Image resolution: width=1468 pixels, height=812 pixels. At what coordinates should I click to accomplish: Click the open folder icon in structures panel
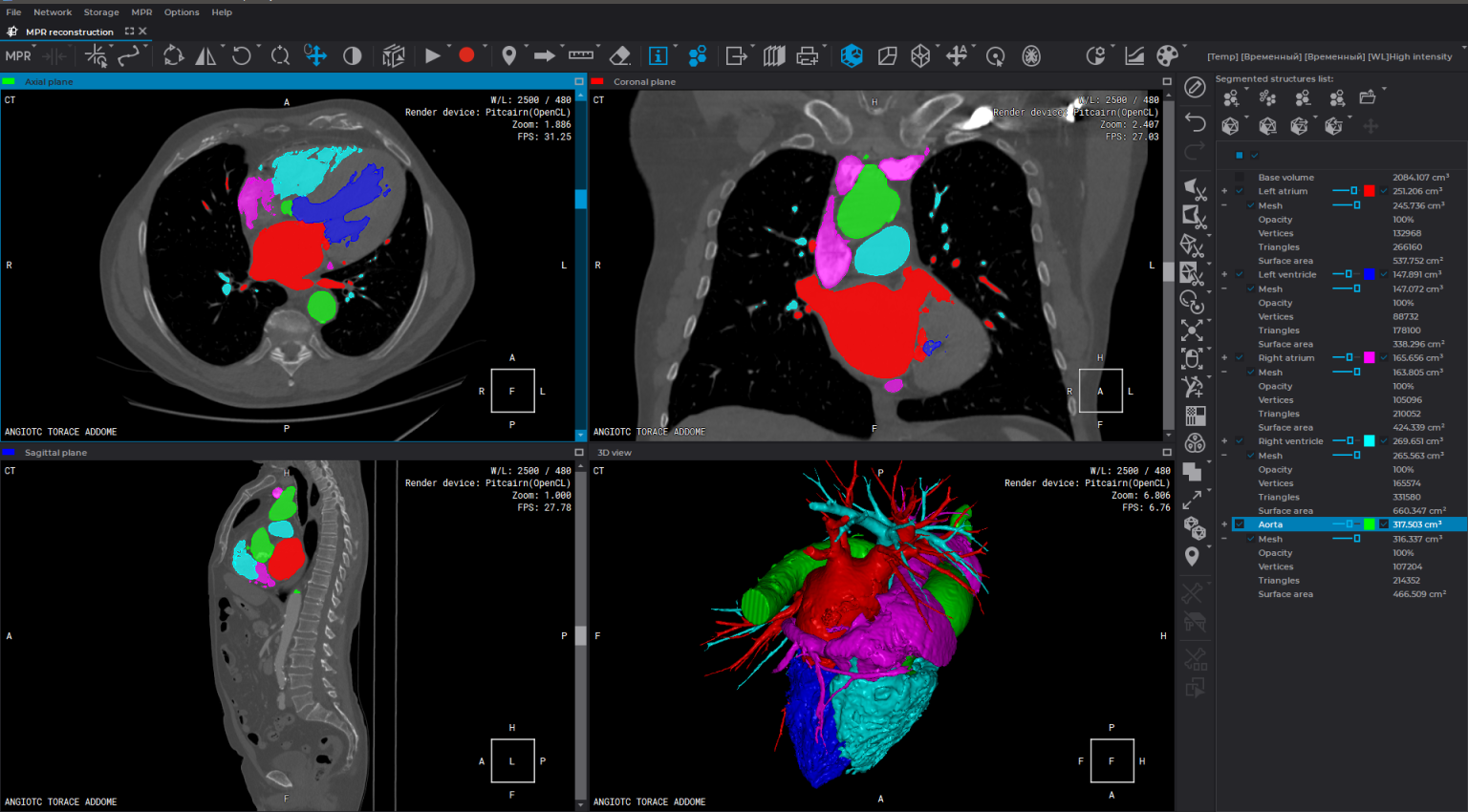(x=1368, y=97)
